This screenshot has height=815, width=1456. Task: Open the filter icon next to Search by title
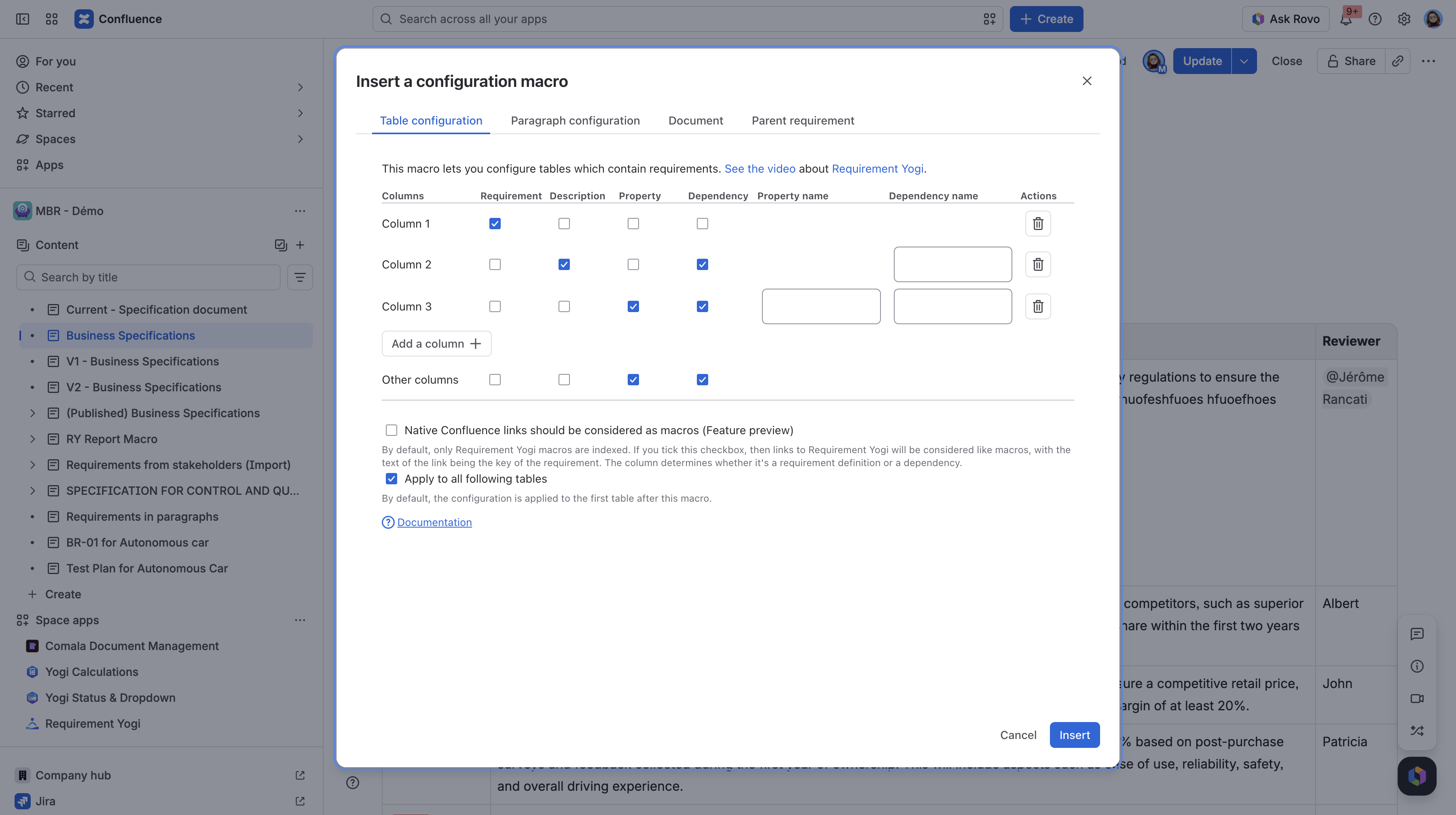(300, 277)
